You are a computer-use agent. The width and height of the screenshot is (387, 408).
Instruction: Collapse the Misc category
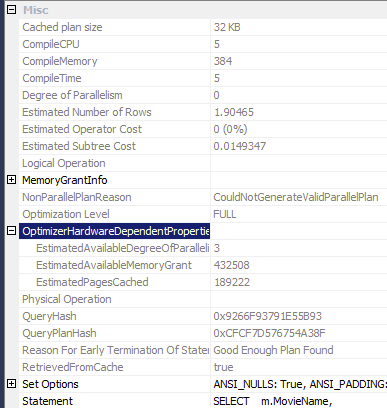[11, 10]
